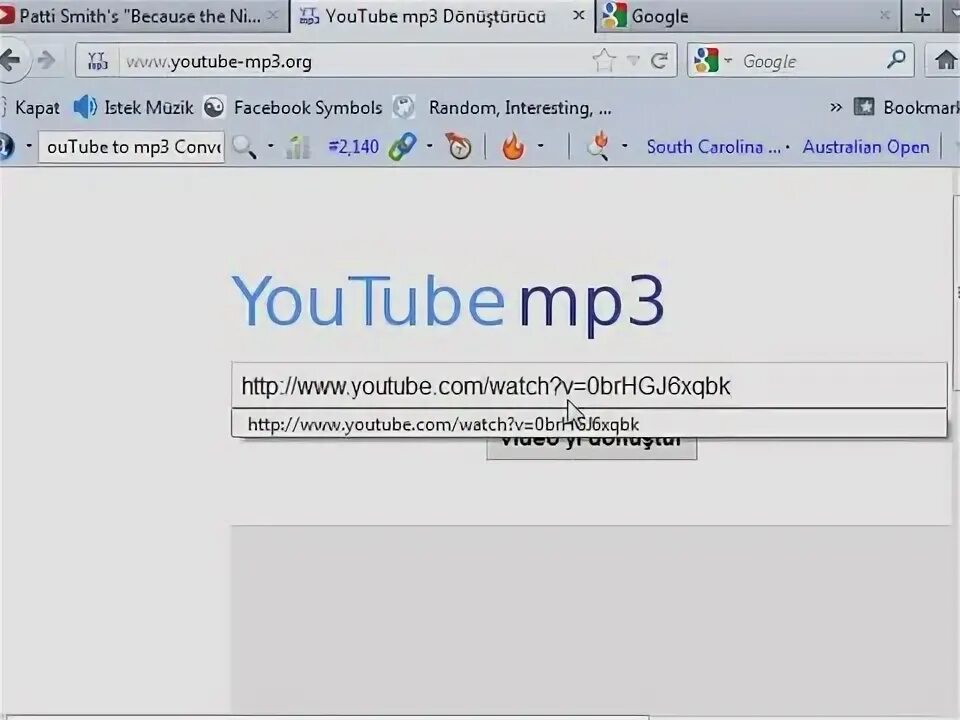Reload the page with the refresh icon
This screenshot has height=720, width=960.
(x=659, y=61)
